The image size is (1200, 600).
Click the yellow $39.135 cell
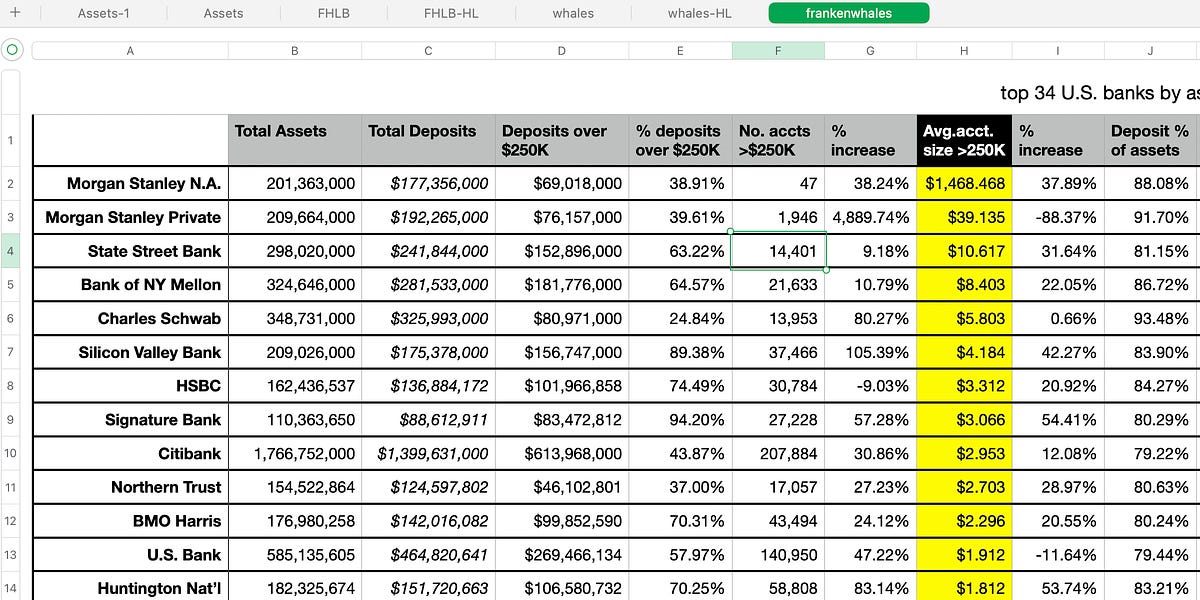[x=964, y=217]
